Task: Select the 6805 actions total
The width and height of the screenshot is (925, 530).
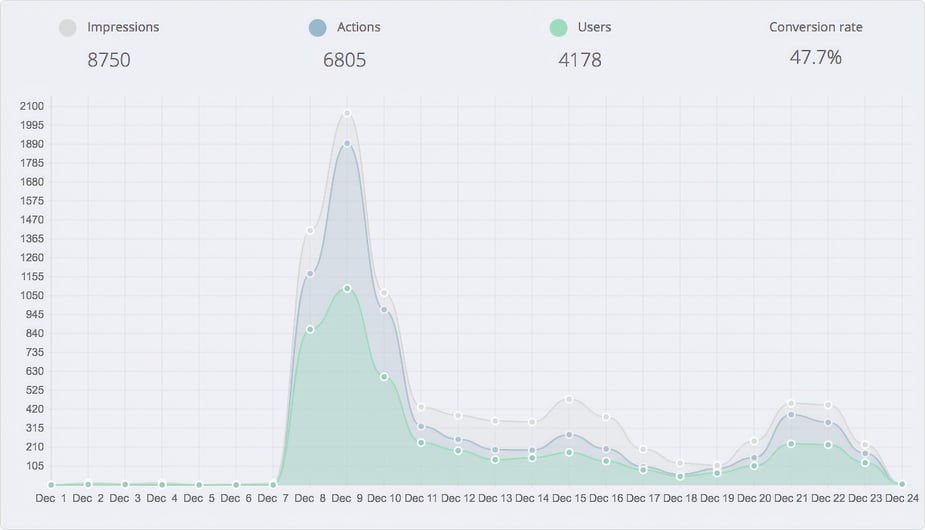Action: [x=344, y=60]
